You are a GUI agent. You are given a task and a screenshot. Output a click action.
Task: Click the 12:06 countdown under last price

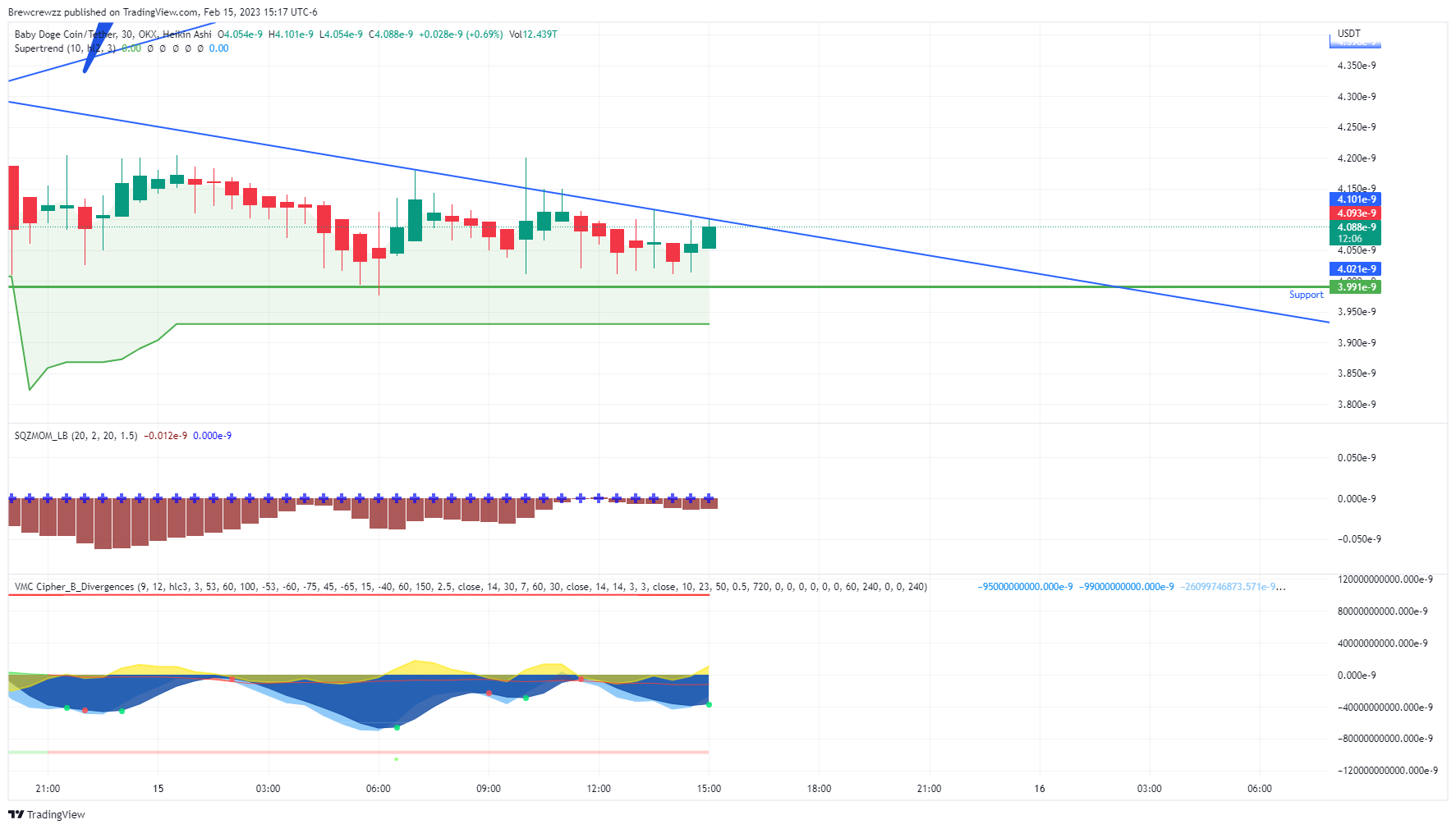pos(1350,239)
